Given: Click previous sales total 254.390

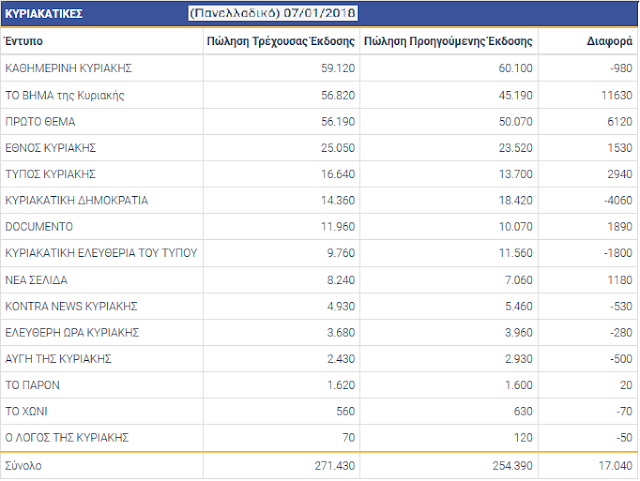Looking at the screenshot, I should pos(513,465).
